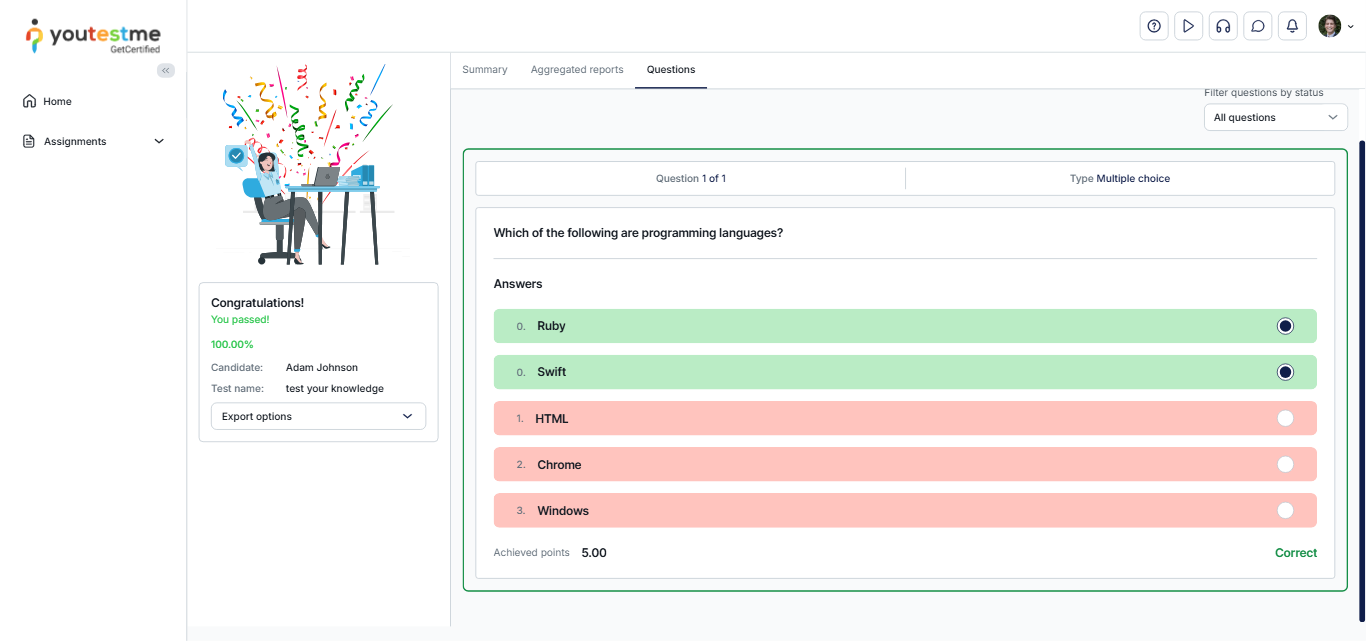The height and width of the screenshot is (641, 1366).
Task: Go to Home in sidebar
Action: pyautogui.click(x=57, y=101)
